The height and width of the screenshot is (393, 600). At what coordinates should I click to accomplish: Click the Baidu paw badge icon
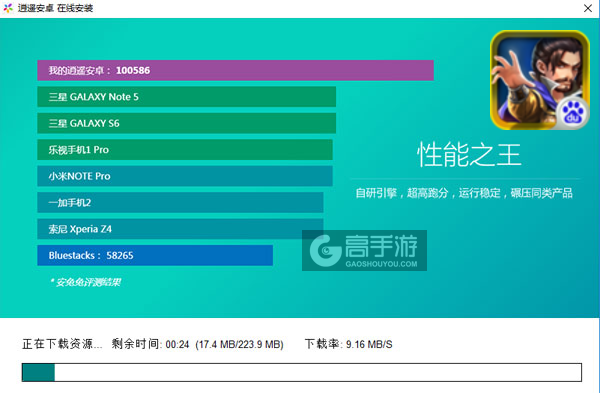point(572,113)
